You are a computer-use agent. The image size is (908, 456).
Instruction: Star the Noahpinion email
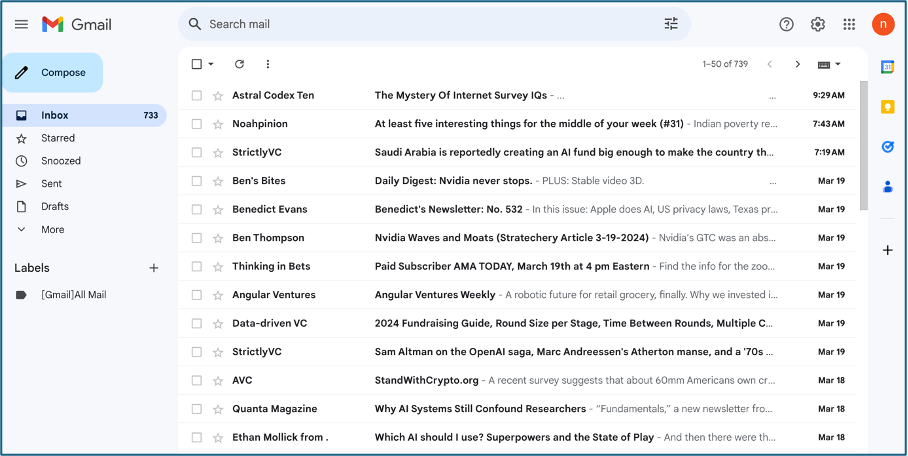tap(218, 124)
